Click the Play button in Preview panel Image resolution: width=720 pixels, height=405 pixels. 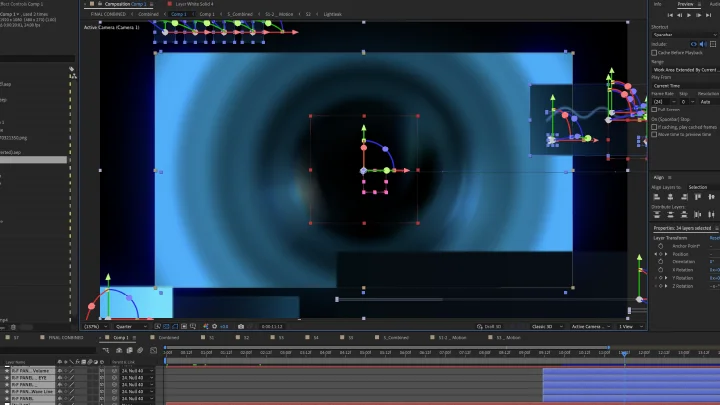pyautogui.click(x=689, y=15)
